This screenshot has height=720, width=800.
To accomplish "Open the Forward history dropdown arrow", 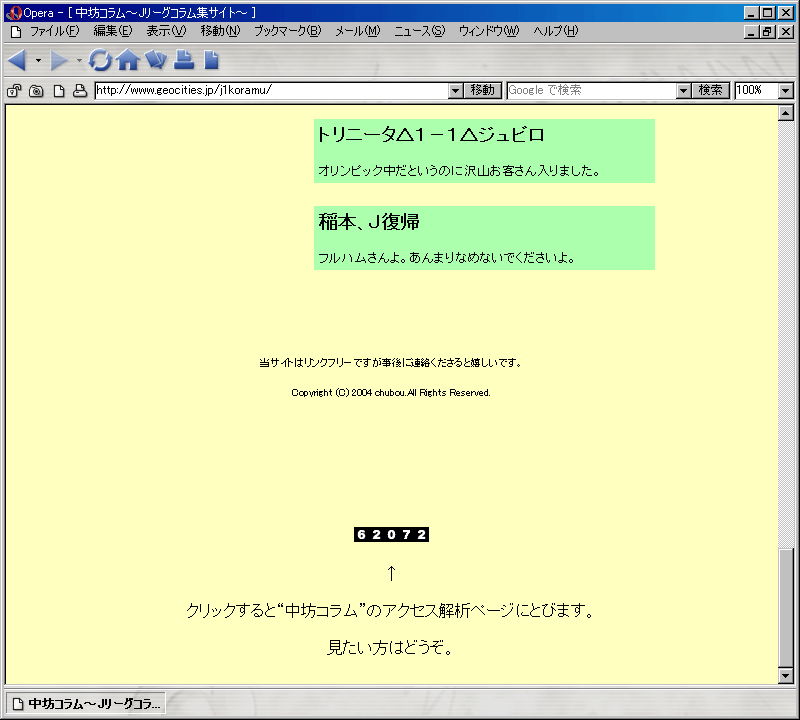I will 79,60.
